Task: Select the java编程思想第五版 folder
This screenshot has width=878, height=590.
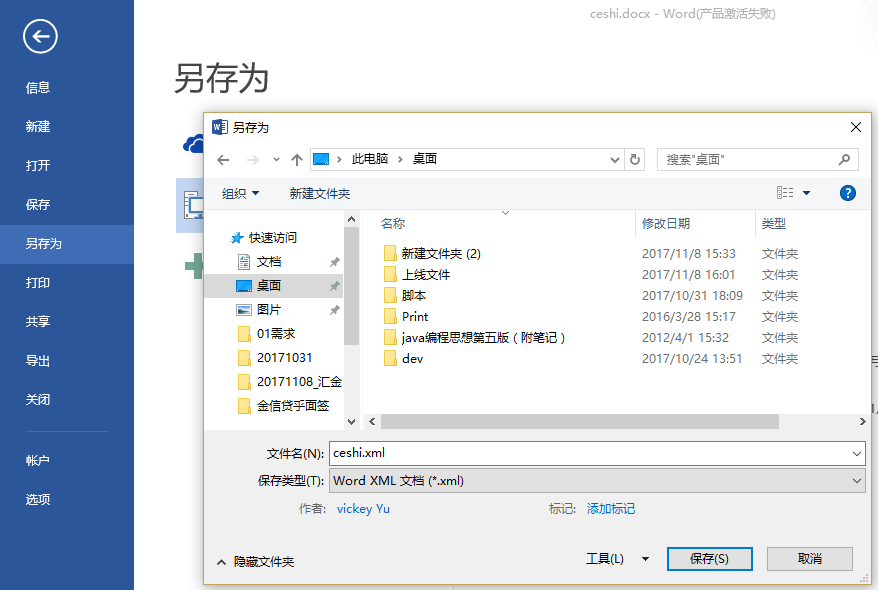Action: [475, 338]
